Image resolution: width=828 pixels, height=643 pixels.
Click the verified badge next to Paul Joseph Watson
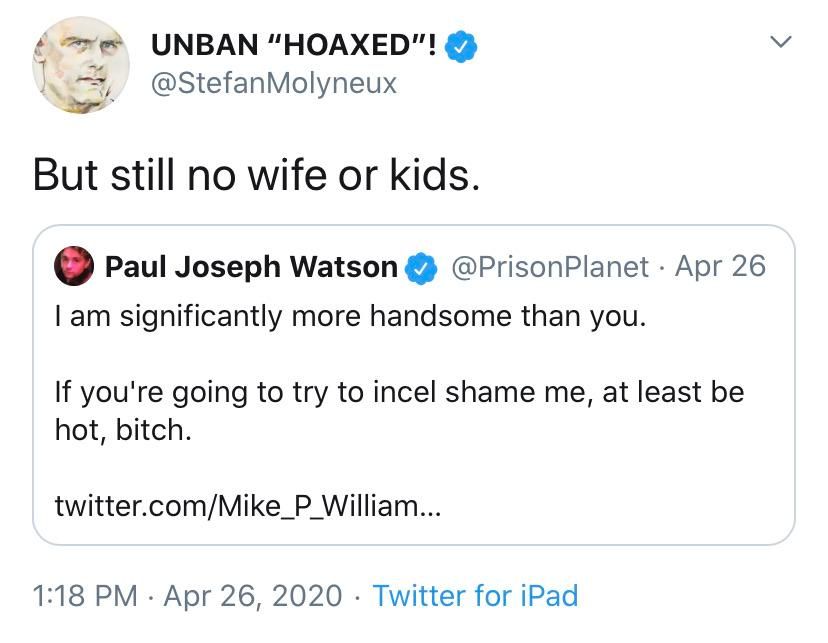(x=421, y=267)
